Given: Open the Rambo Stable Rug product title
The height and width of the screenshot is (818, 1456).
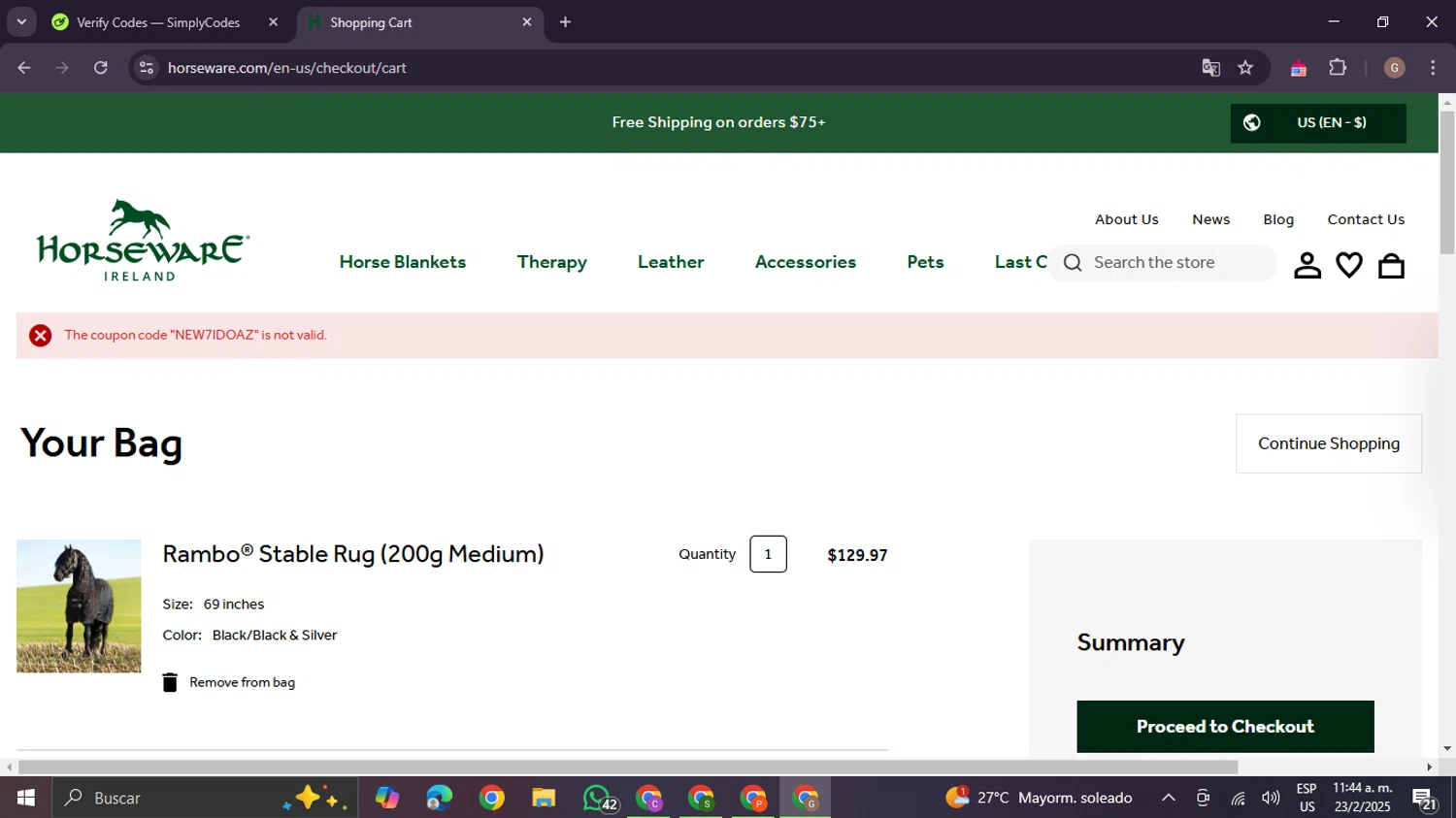Looking at the screenshot, I should pos(353,554).
